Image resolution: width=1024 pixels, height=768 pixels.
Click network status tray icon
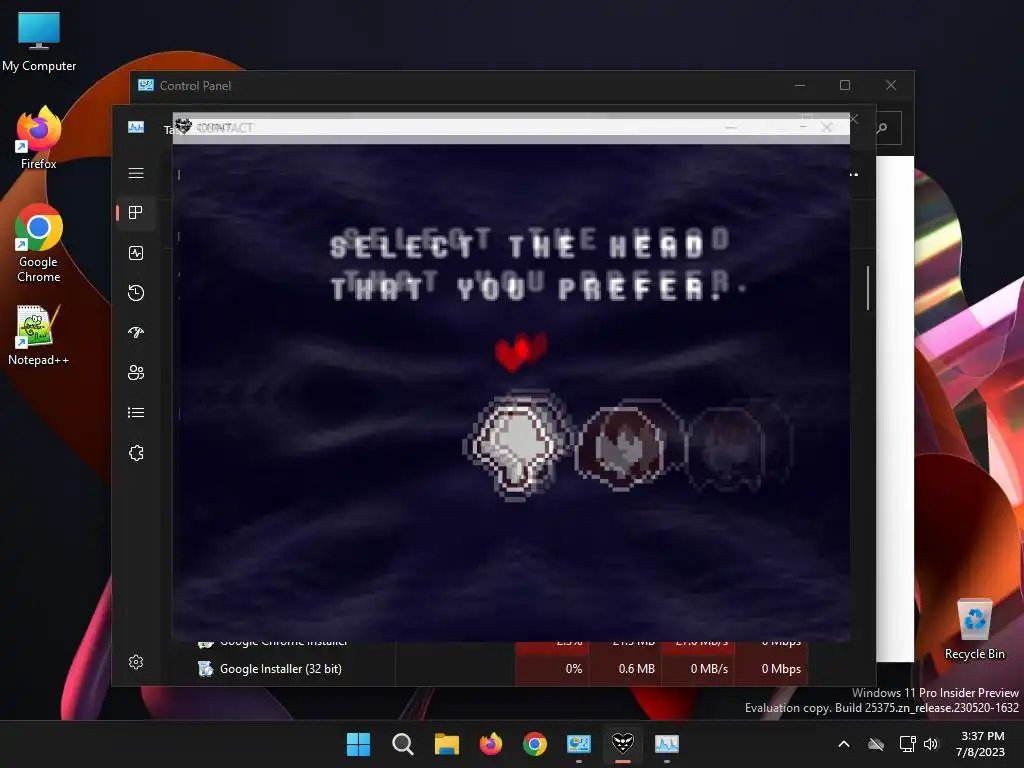coord(907,744)
